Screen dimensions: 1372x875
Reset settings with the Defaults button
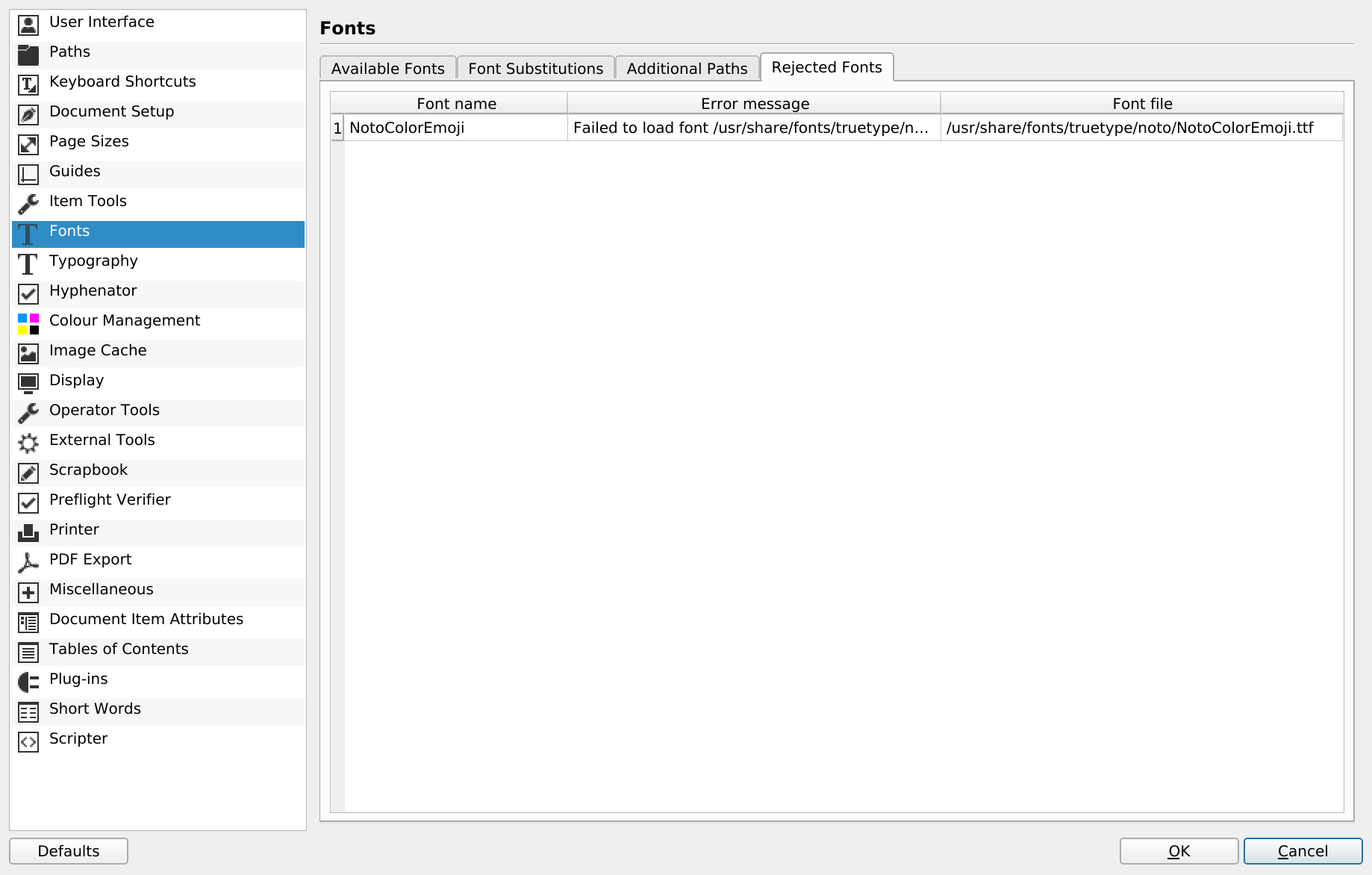tap(69, 851)
